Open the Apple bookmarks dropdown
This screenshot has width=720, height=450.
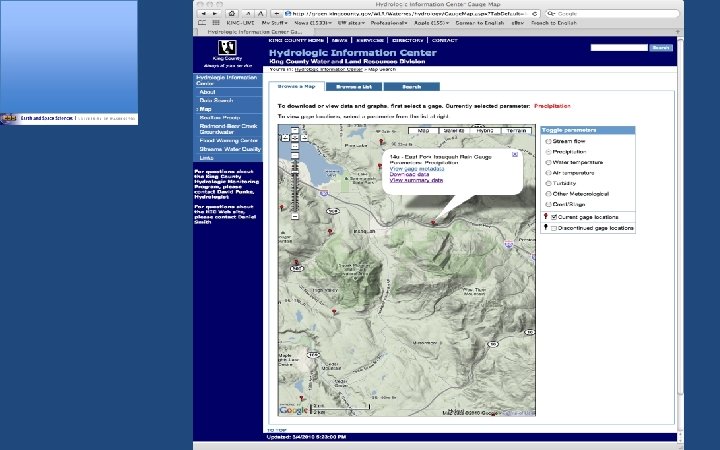click(x=431, y=22)
